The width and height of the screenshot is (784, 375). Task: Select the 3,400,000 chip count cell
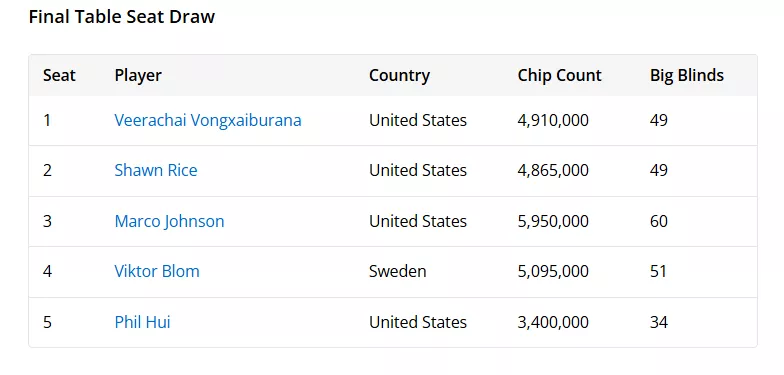click(x=553, y=322)
